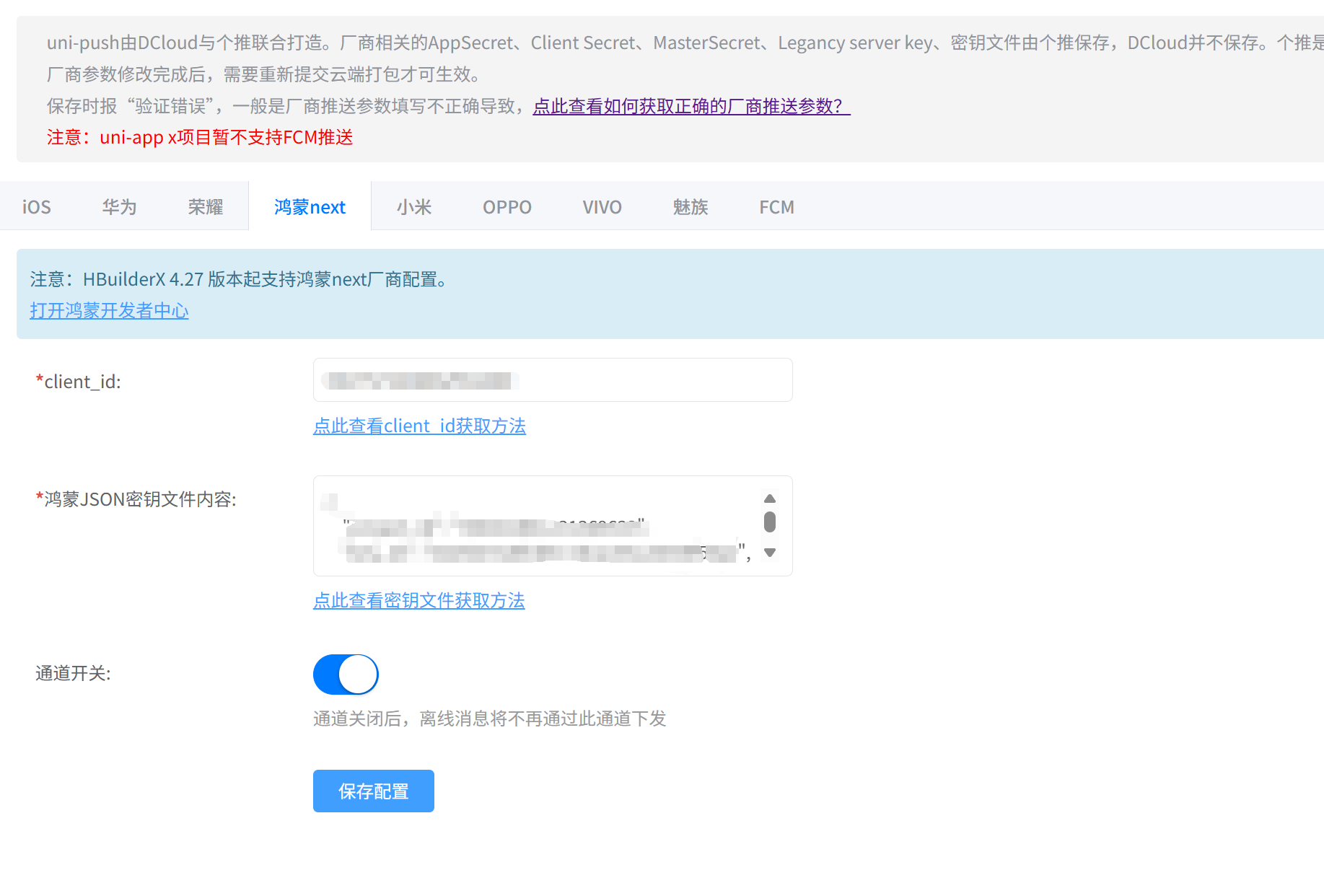Click the 鸿蒙next tab
This screenshot has width=1324, height=896.
coord(310,207)
